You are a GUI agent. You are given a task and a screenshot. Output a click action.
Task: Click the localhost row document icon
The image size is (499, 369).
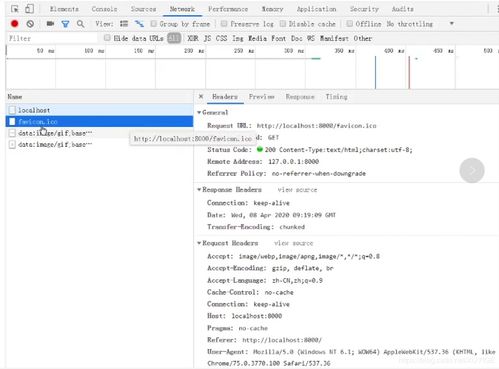12,110
